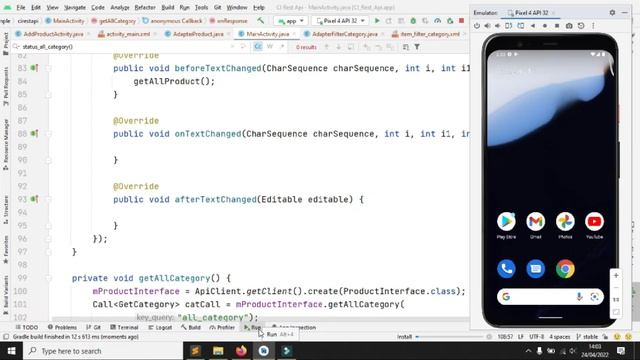Open Chrome app on emulator
Screen dimensions: 640x360
pyautogui.click(x=565, y=269)
